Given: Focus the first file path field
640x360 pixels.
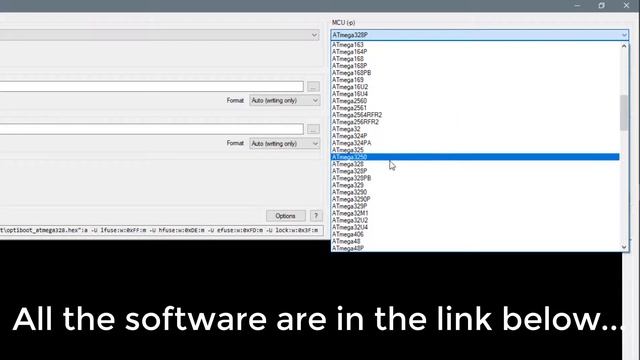Looking at the screenshot, I should 152,87.
